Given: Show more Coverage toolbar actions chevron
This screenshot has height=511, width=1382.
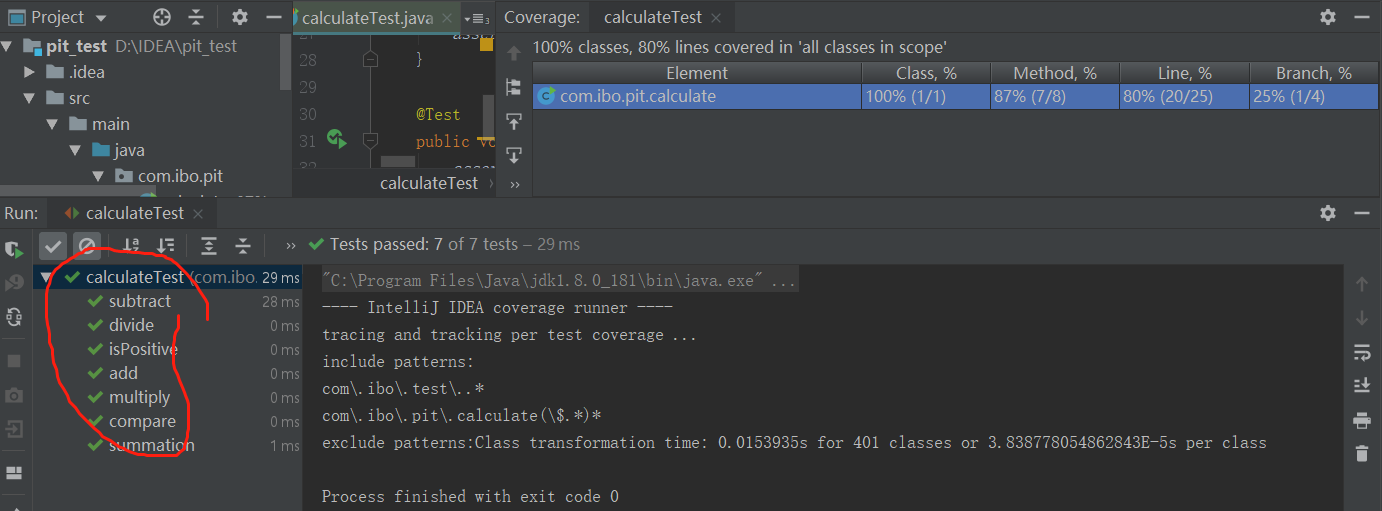Looking at the screenshot, I should (514, 184).
